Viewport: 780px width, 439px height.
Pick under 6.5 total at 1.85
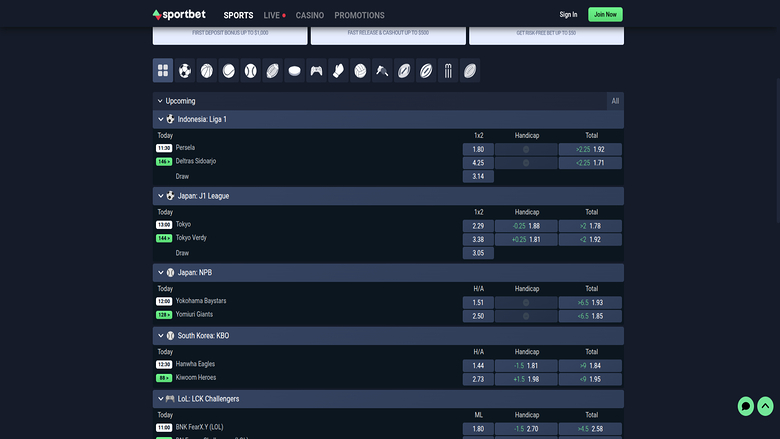pyautogui.click(x=590, y=316)
